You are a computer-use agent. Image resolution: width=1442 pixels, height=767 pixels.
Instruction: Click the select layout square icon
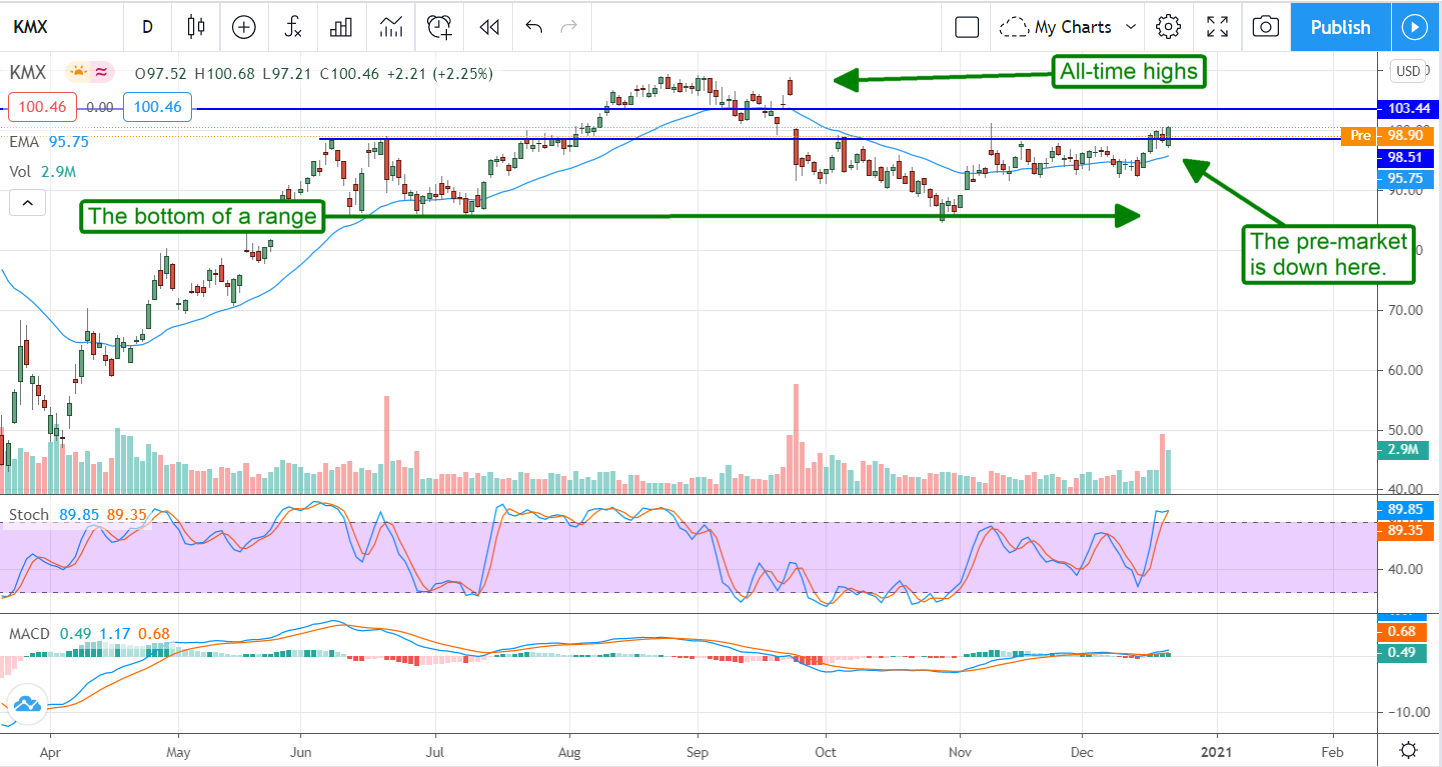tap(967, 27)
